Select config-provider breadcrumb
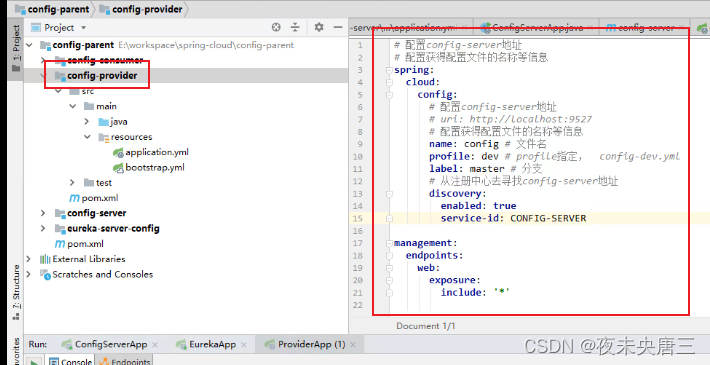The image size is (710, 365). coord(142,9)
